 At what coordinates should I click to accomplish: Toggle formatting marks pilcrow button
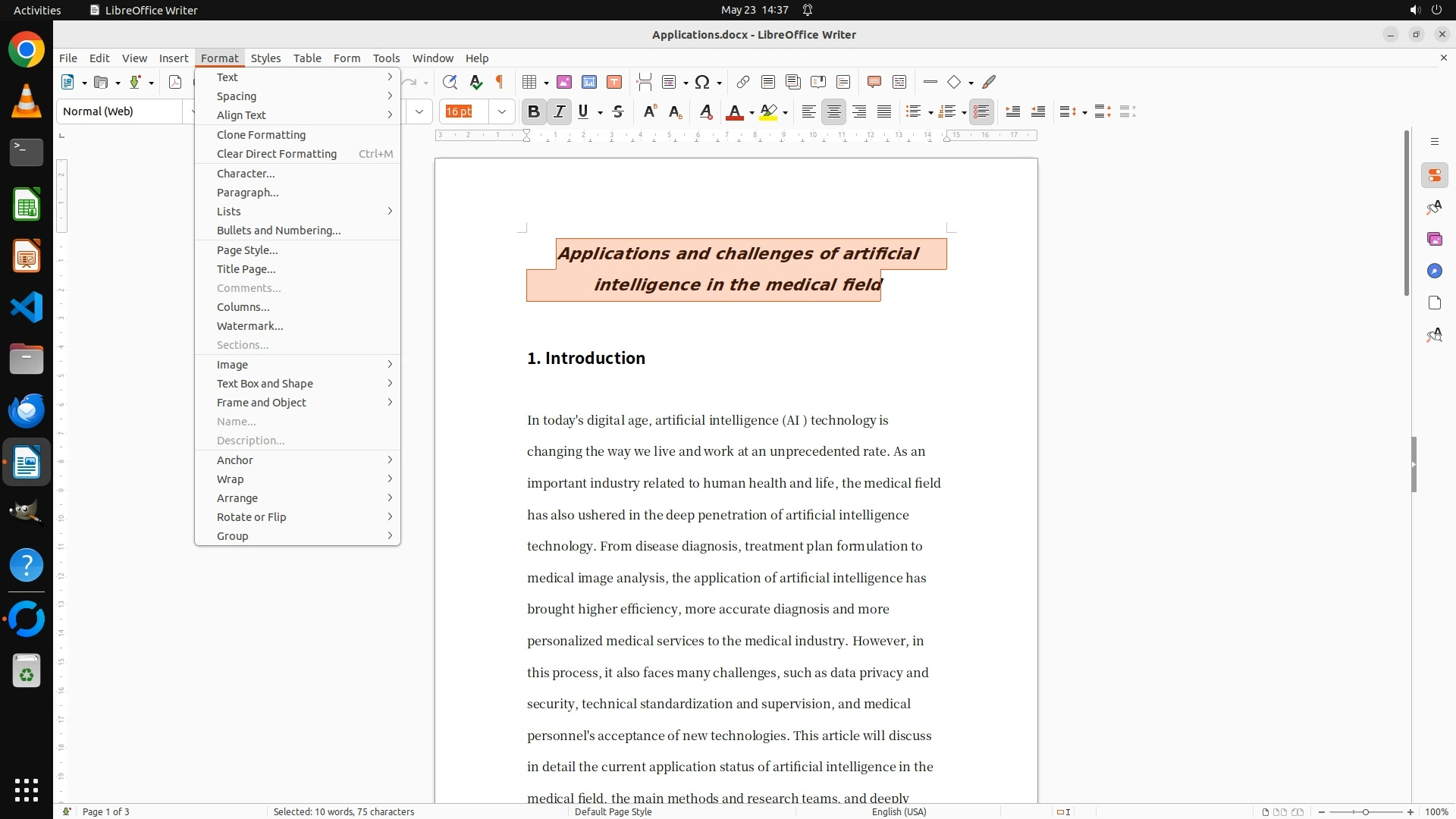tap(500, 82)
